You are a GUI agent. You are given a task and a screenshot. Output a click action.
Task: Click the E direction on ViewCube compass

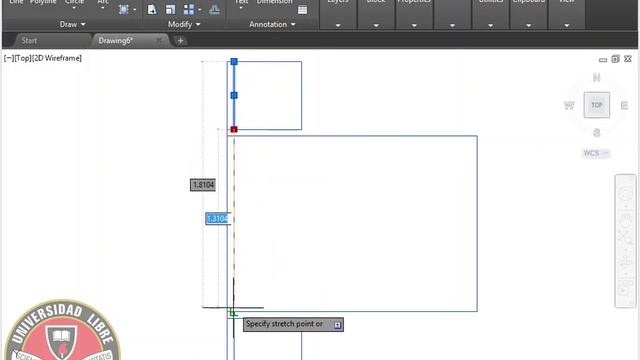624,105
